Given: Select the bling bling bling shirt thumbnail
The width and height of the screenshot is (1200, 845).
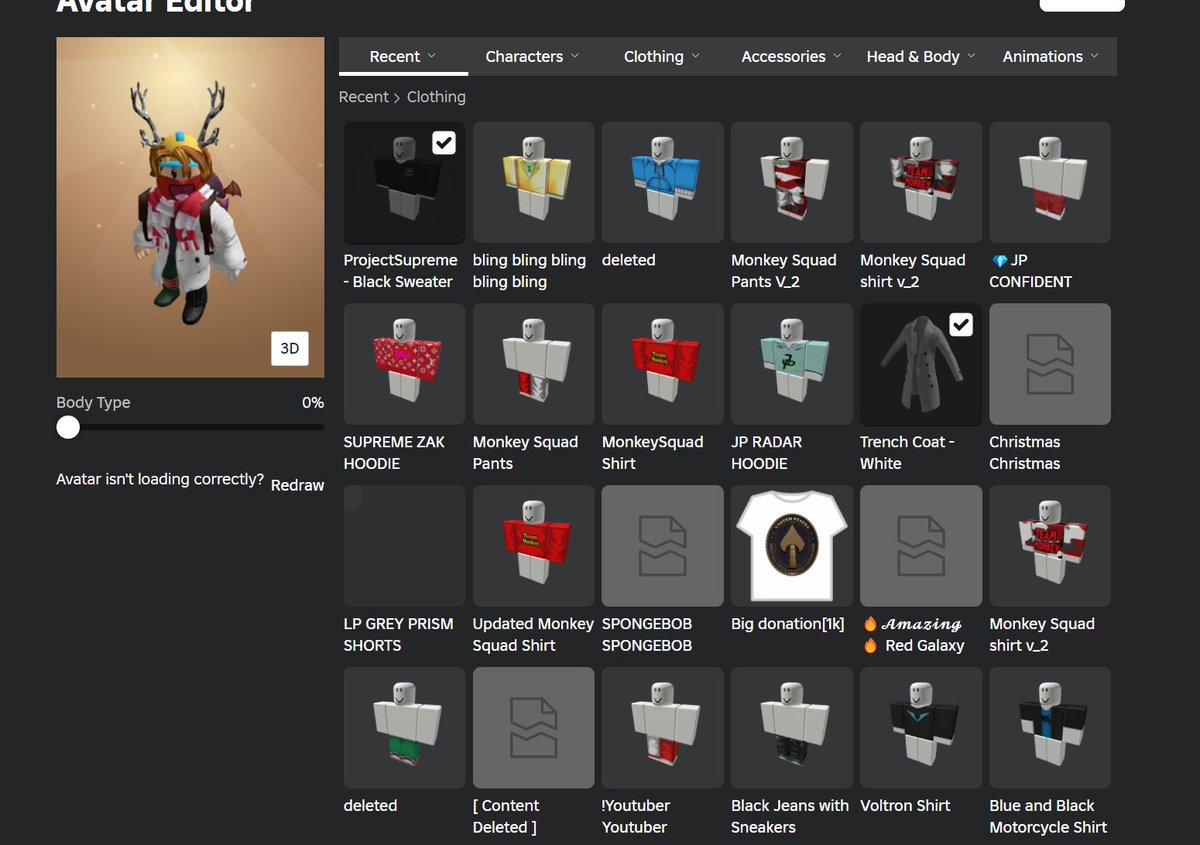Looking at the screenshot, I should [533, 183].
